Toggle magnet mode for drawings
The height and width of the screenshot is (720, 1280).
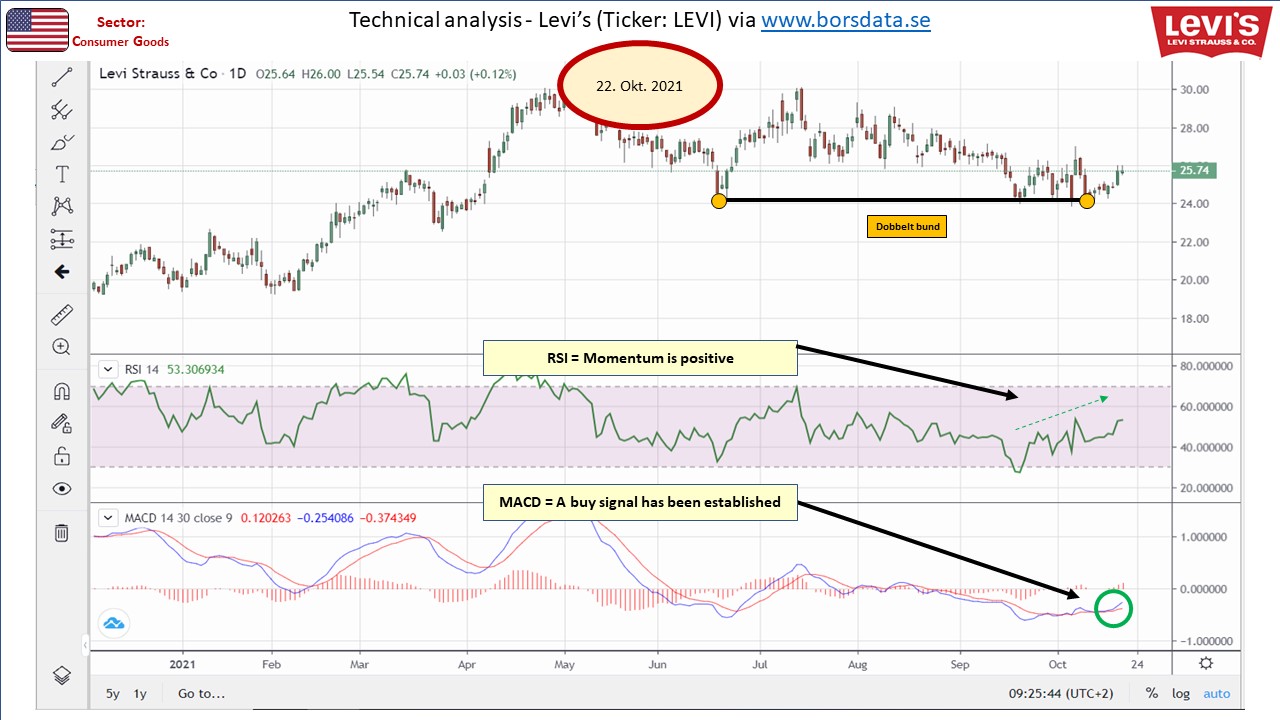coord(62,391)
